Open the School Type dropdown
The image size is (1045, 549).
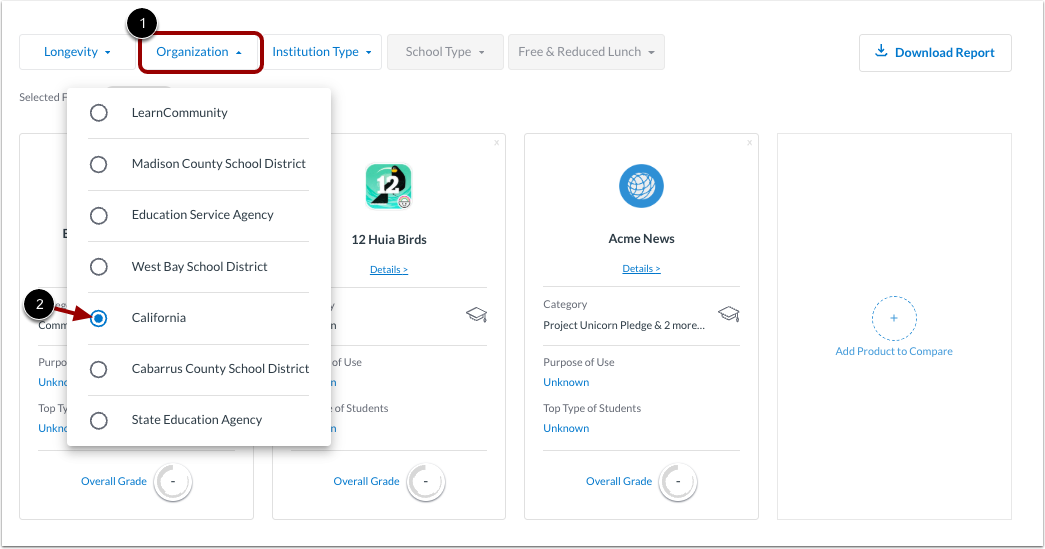[445, 52]
